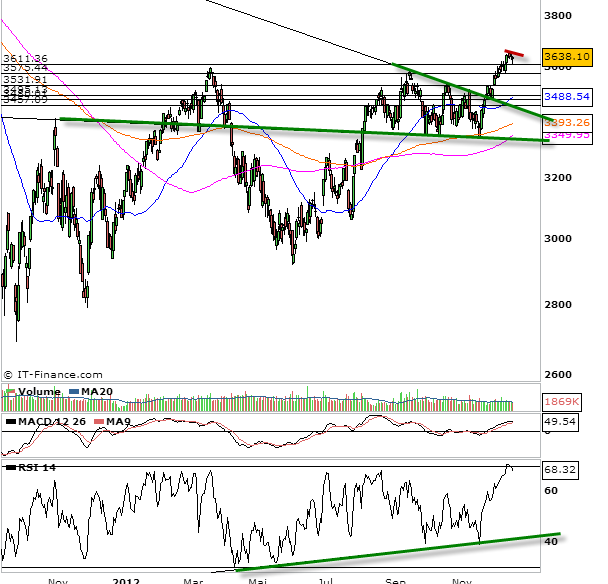Click the RSI 14 legend marker

[11, 467]
